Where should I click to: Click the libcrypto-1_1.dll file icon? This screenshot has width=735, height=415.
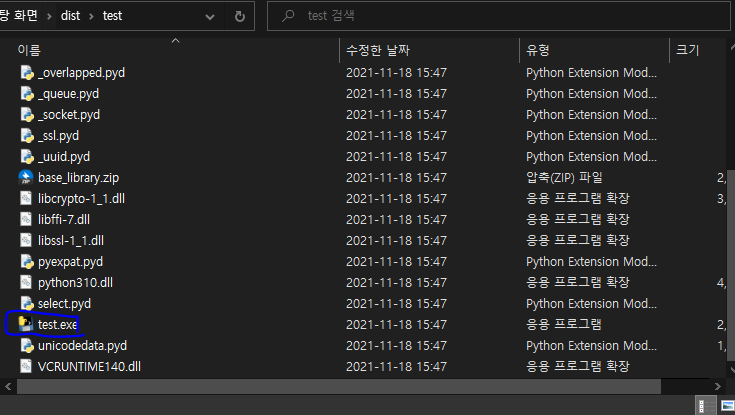pos(26,199)
